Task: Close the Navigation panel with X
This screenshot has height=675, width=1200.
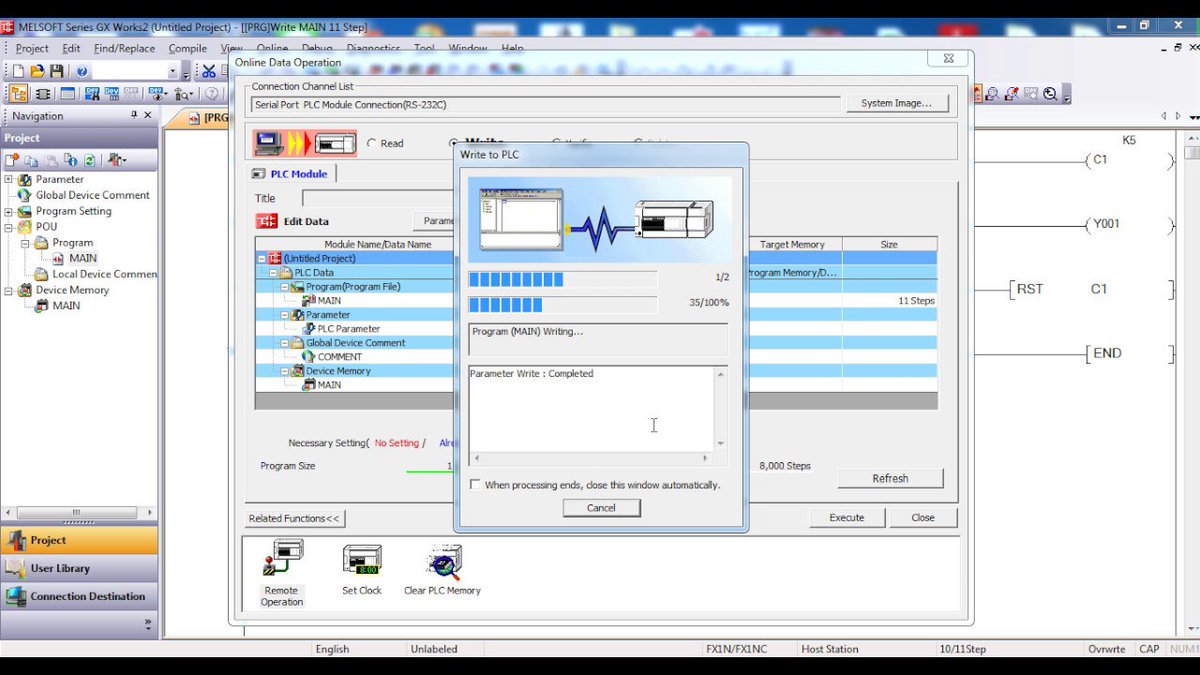Action: 148,115
